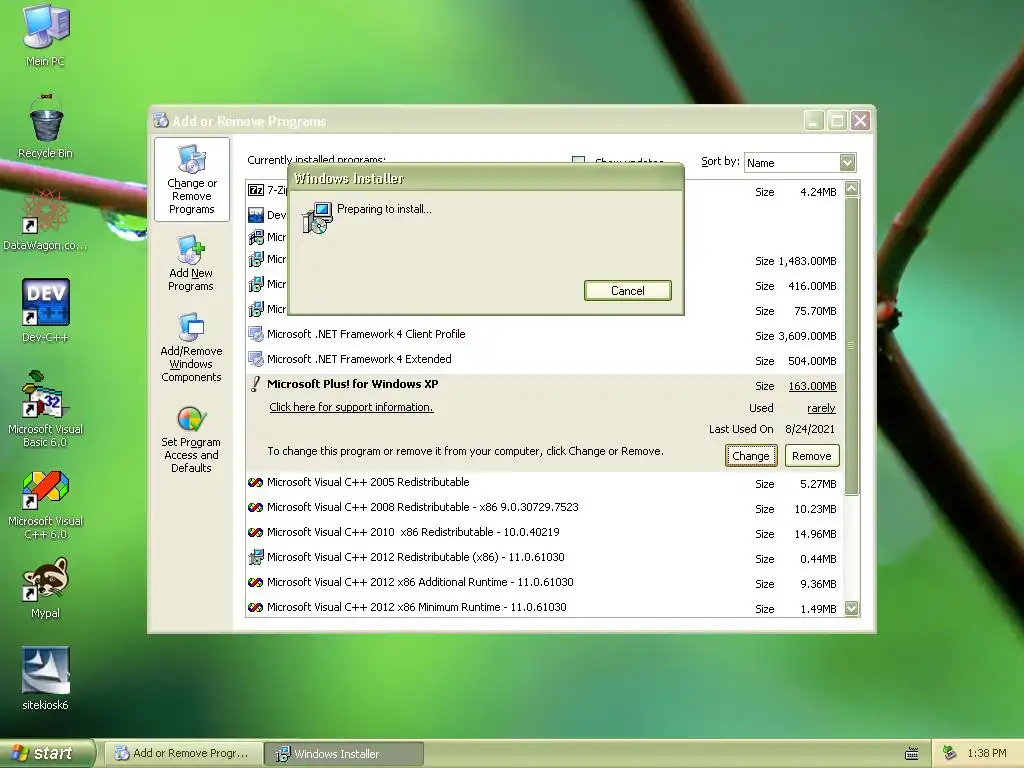
Task: Click the program list scroll up arrow
Action: click(852, 189)
